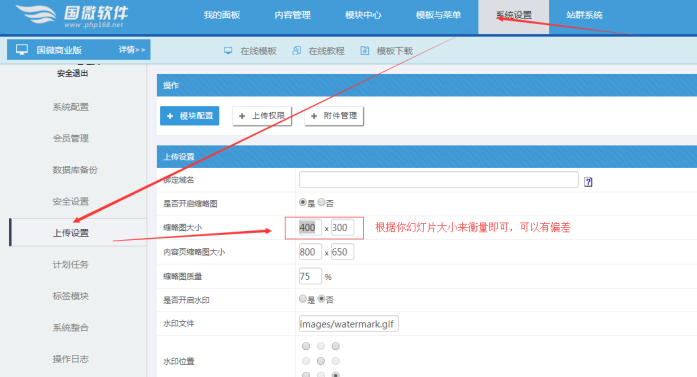
Task: Open 会员管理 in the sidebar
Action: pyautogui.click(x=71, y=138)
